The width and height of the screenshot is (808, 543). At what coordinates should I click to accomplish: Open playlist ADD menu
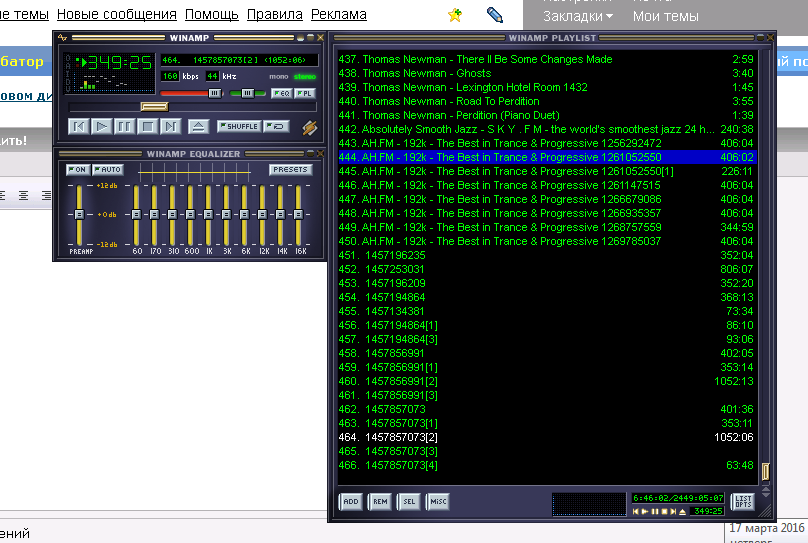coord(350,501)
